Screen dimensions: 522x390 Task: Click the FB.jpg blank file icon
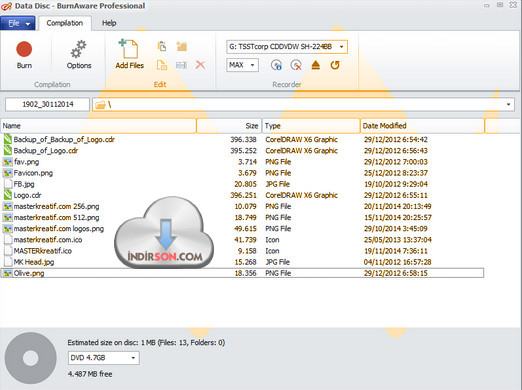tap(8, 184)
